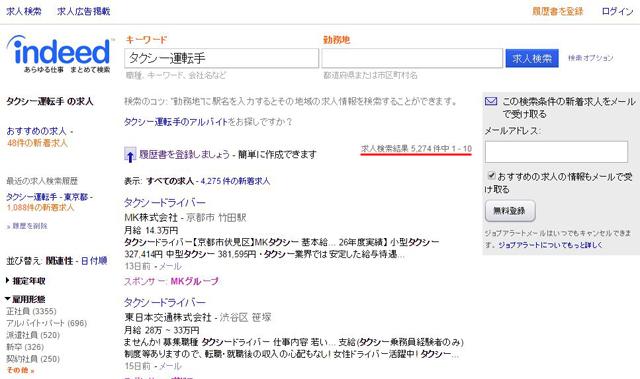Click the 無料登録 button
The width and height of the screenshot is (640, 379).
click(510, 211)
